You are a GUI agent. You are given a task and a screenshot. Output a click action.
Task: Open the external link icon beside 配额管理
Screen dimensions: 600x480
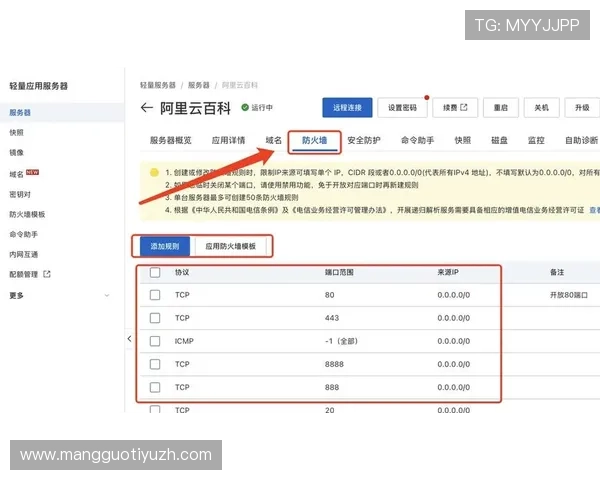47,274
